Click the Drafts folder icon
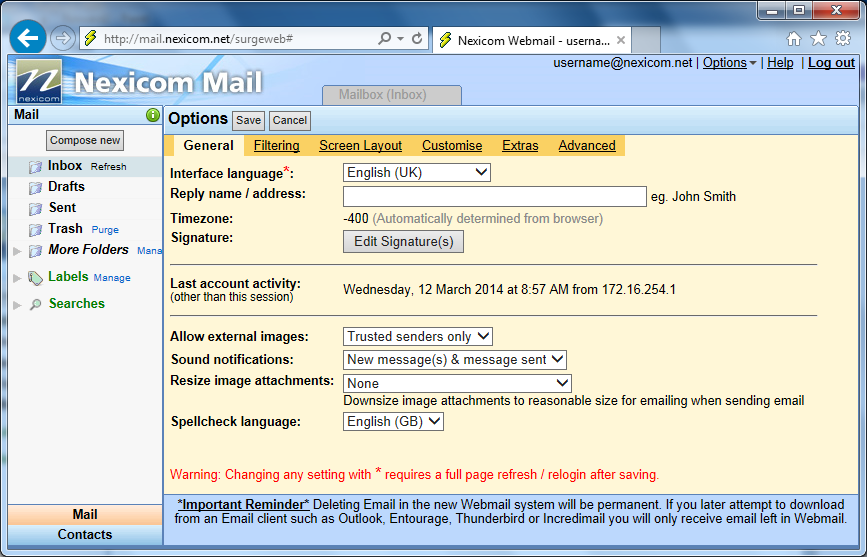The image size is (867, 557). (35, 188)
